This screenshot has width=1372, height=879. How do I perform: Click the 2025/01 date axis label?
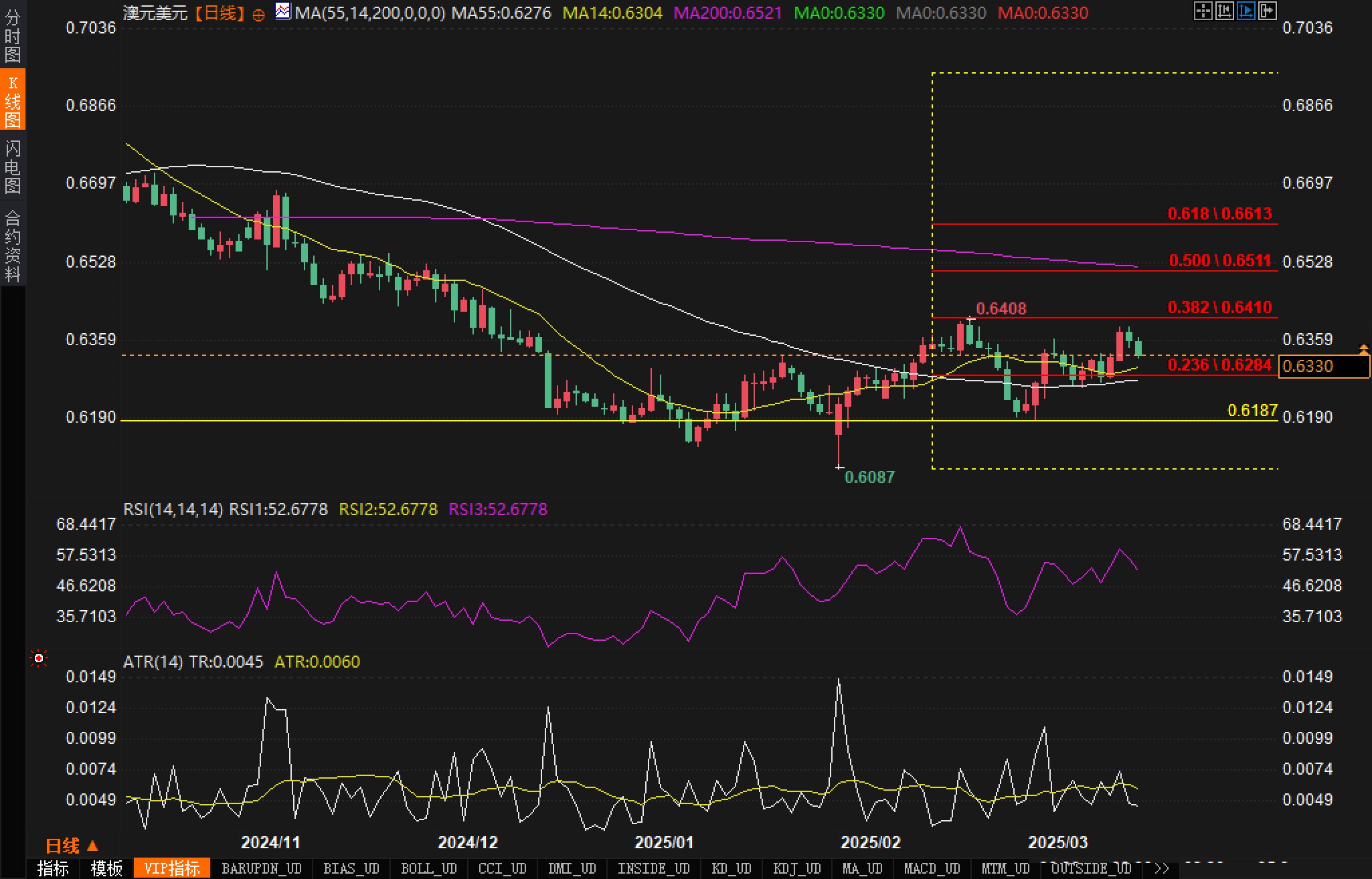tap(665, 842)
